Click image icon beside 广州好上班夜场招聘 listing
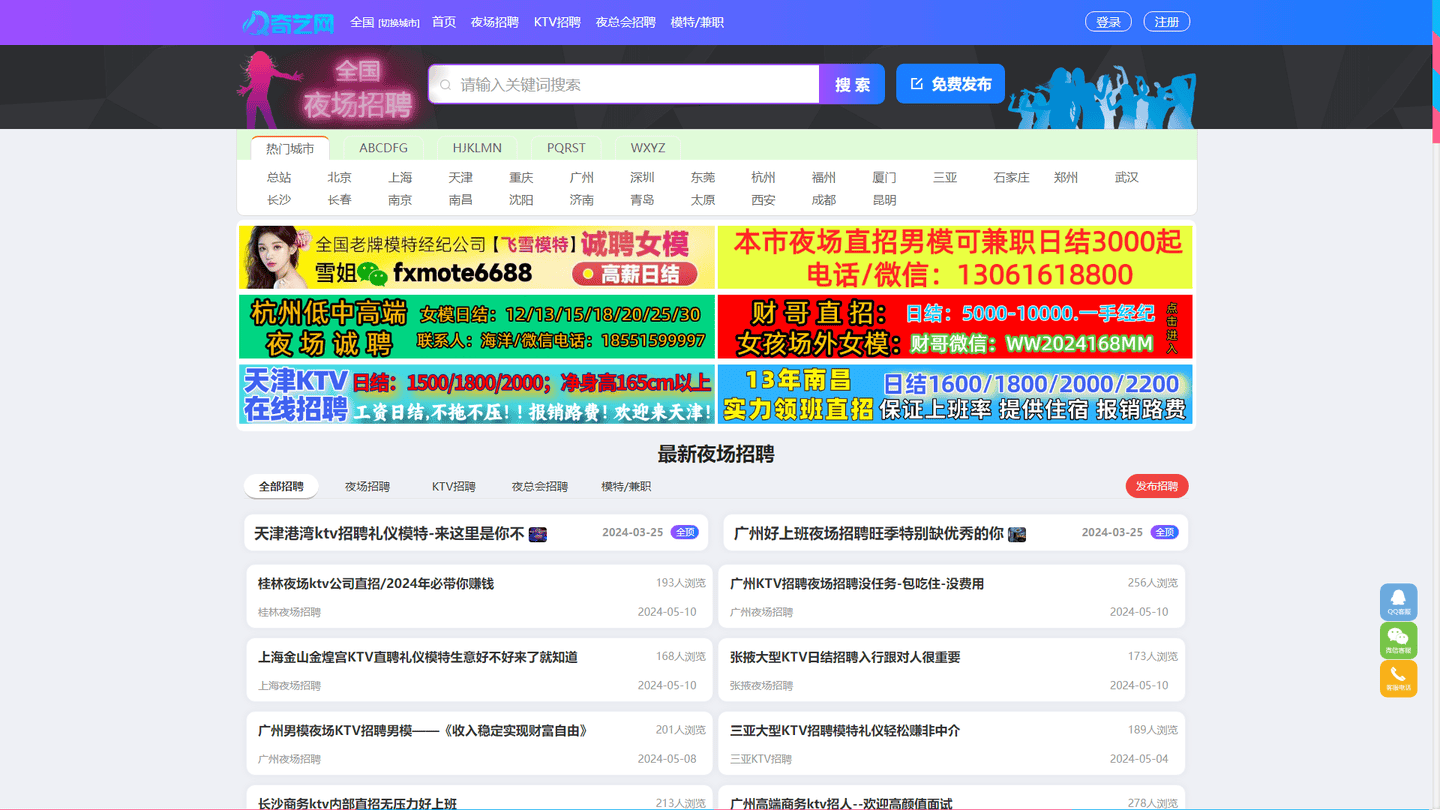Screen dimensions: 1440x810 click(x=1017, y=534)
